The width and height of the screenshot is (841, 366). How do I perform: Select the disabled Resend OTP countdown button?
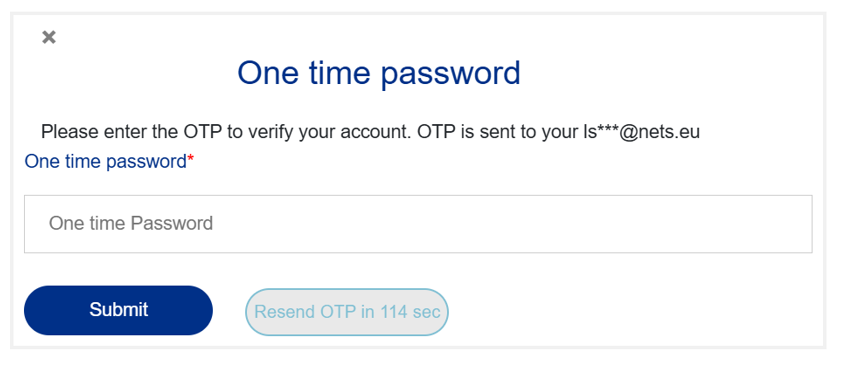click(347, 312)
